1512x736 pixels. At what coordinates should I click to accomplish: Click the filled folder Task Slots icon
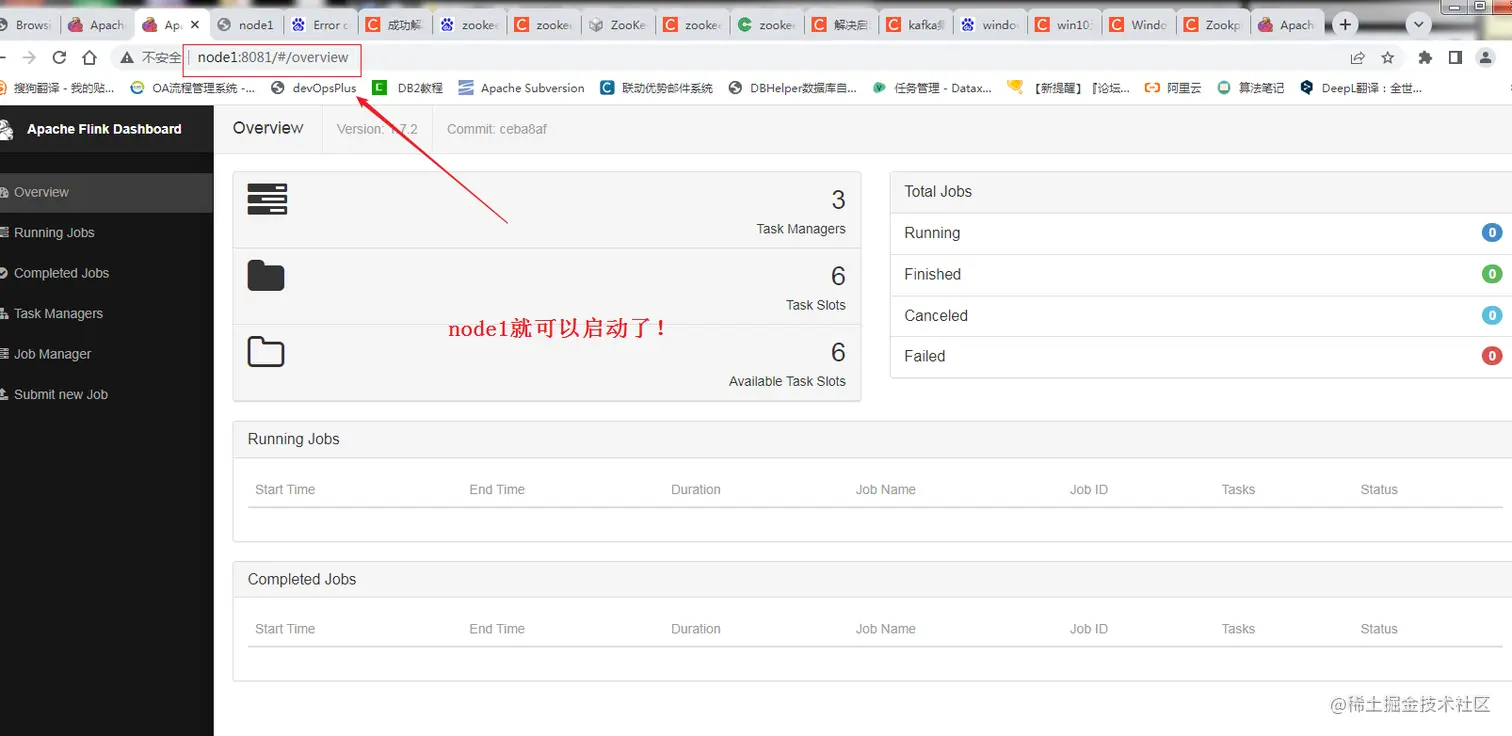(x=266, y=275)
